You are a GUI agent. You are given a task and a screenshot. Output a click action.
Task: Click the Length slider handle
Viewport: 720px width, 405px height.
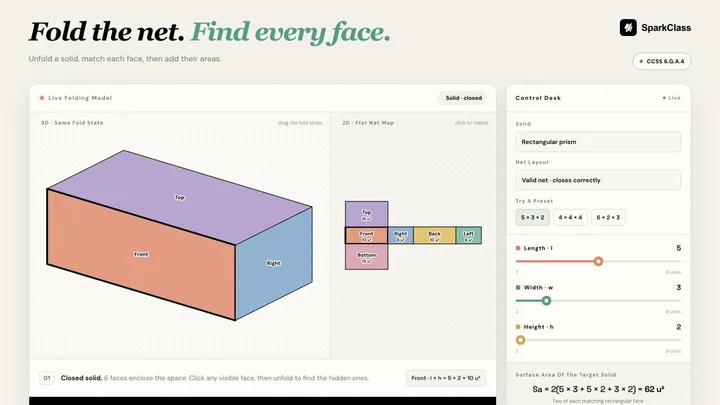[x=598, y=261]
